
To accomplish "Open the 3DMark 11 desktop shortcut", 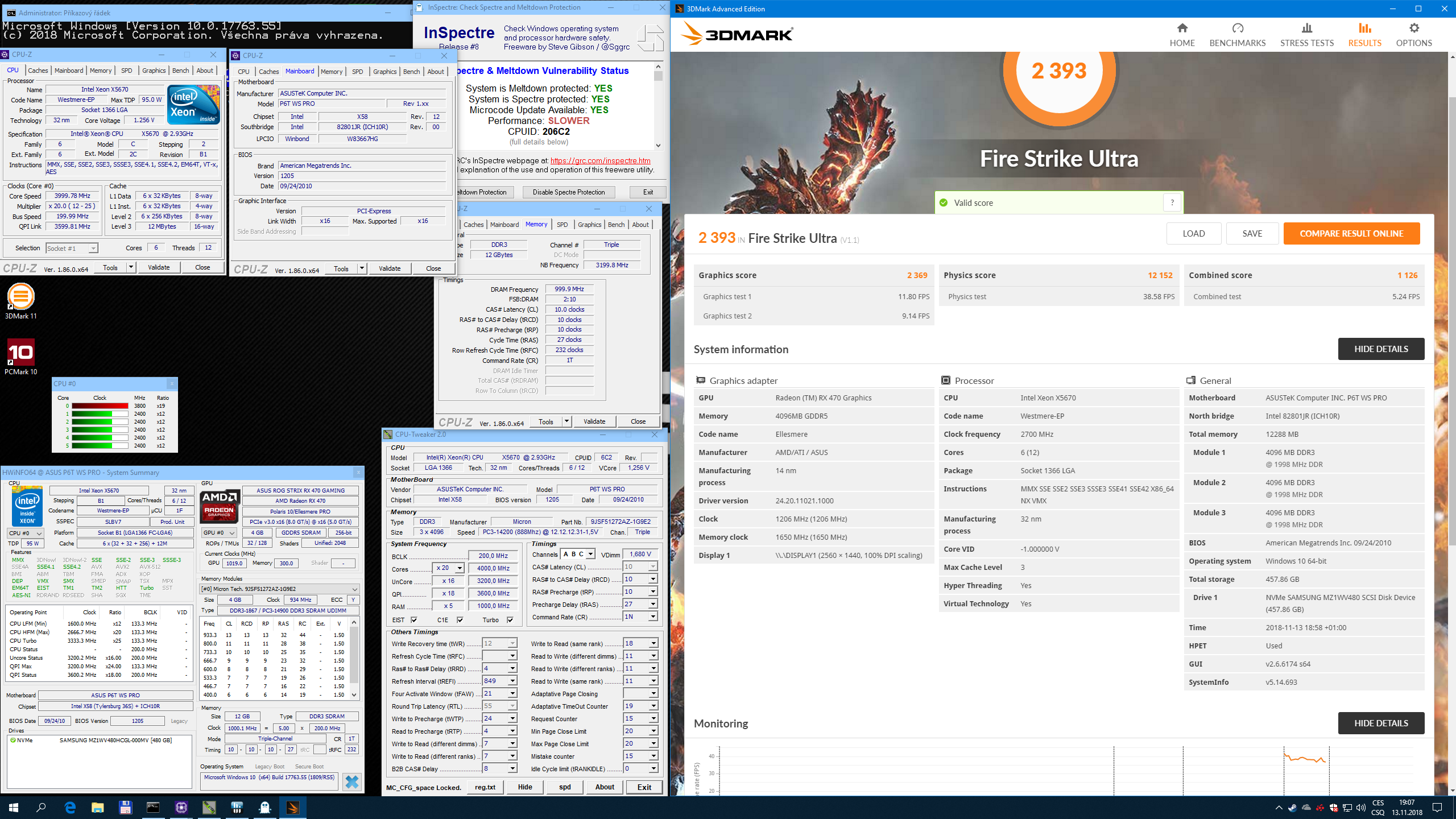I will 21,302.
